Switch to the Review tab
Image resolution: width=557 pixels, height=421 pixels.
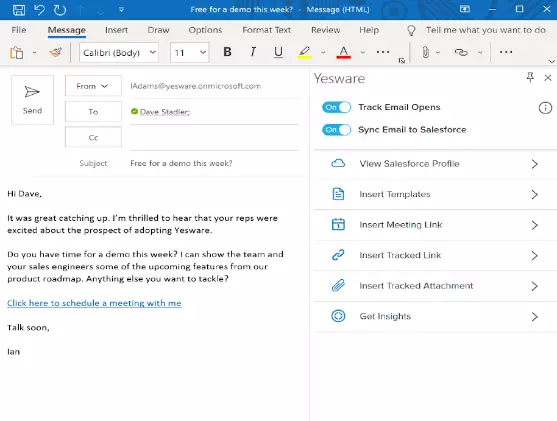[326, 30]
